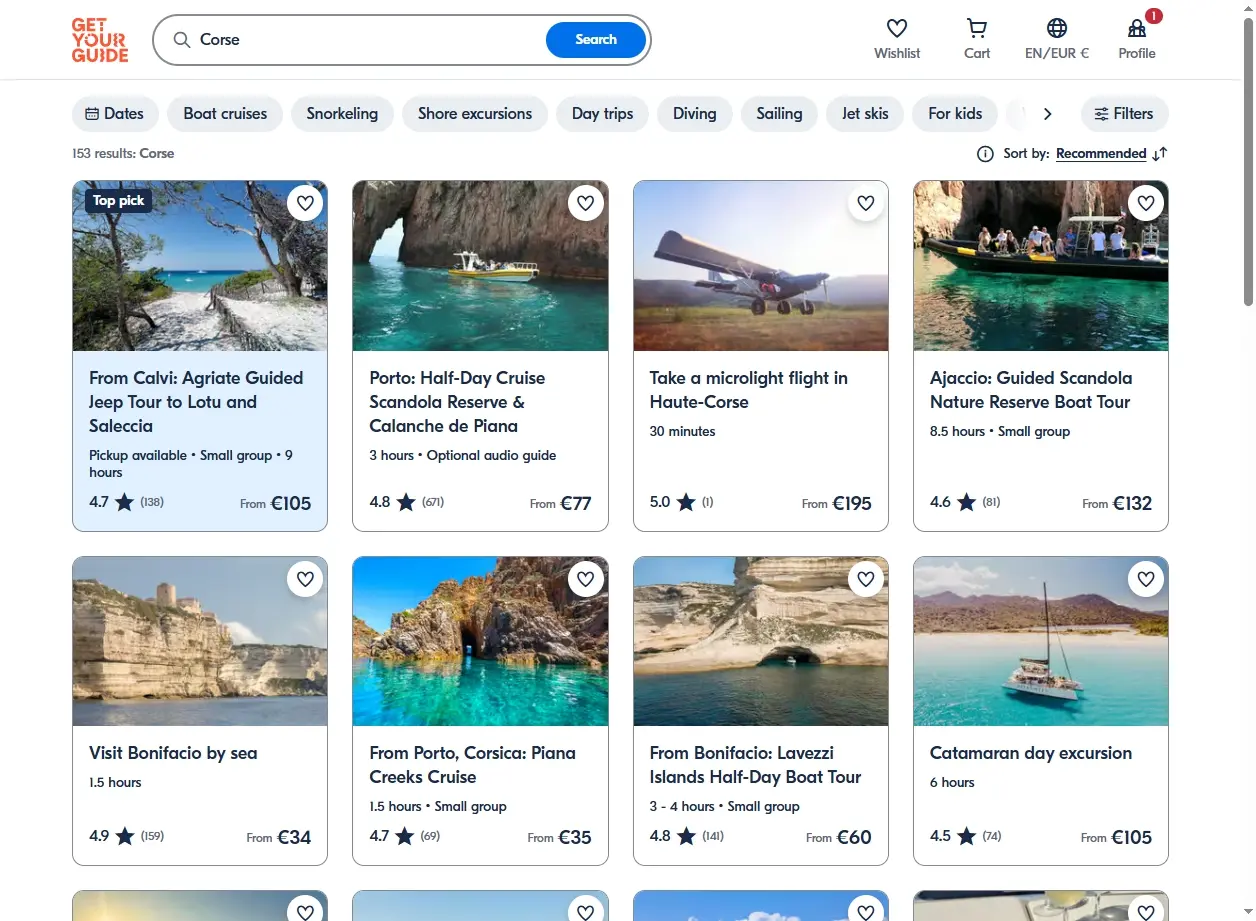Wishlist the Visit Bonifacio by sea heart
1256x921 pixels.
(305, 579)
